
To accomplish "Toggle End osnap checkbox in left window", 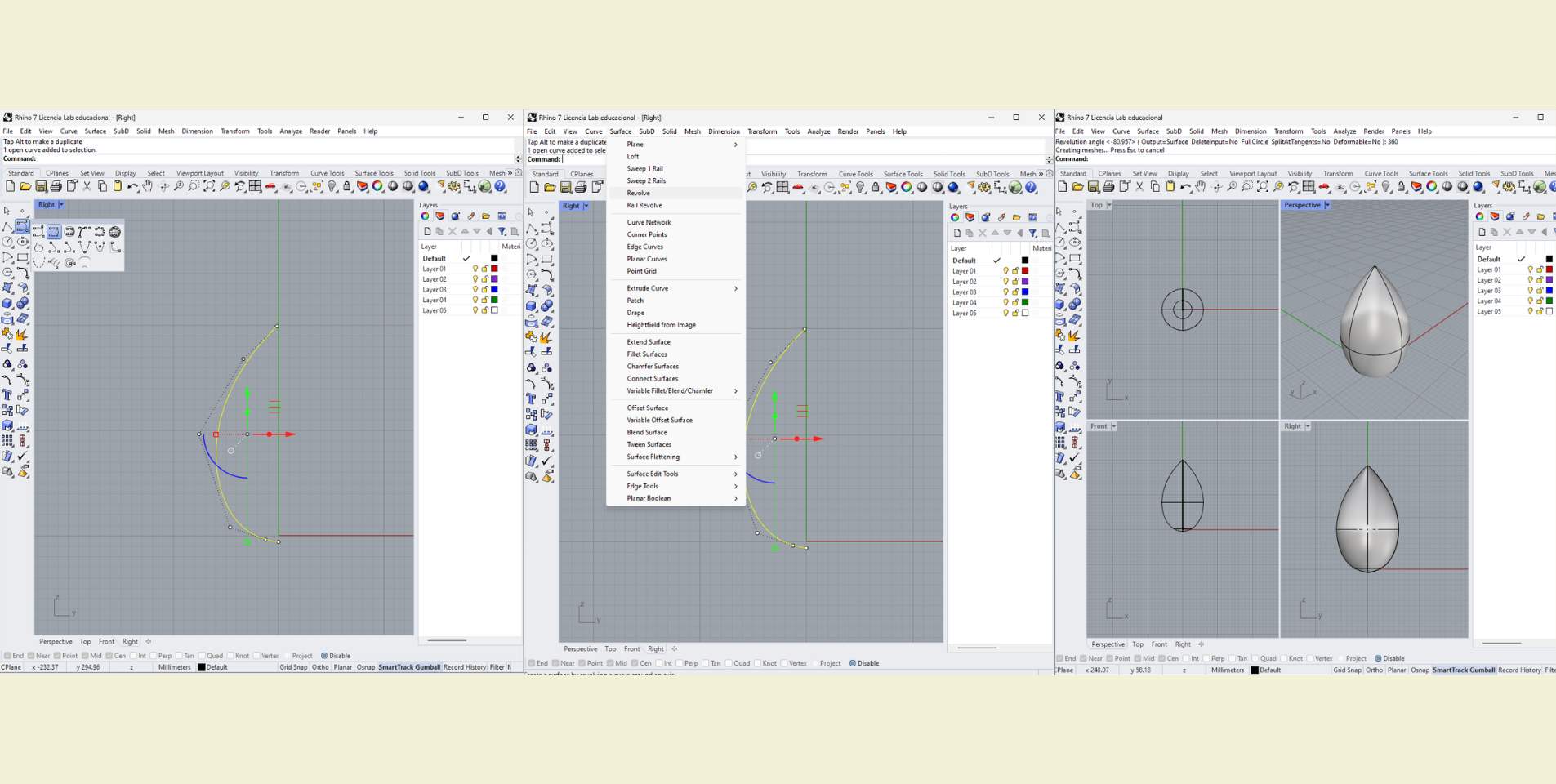I will (x=7, y=655).
